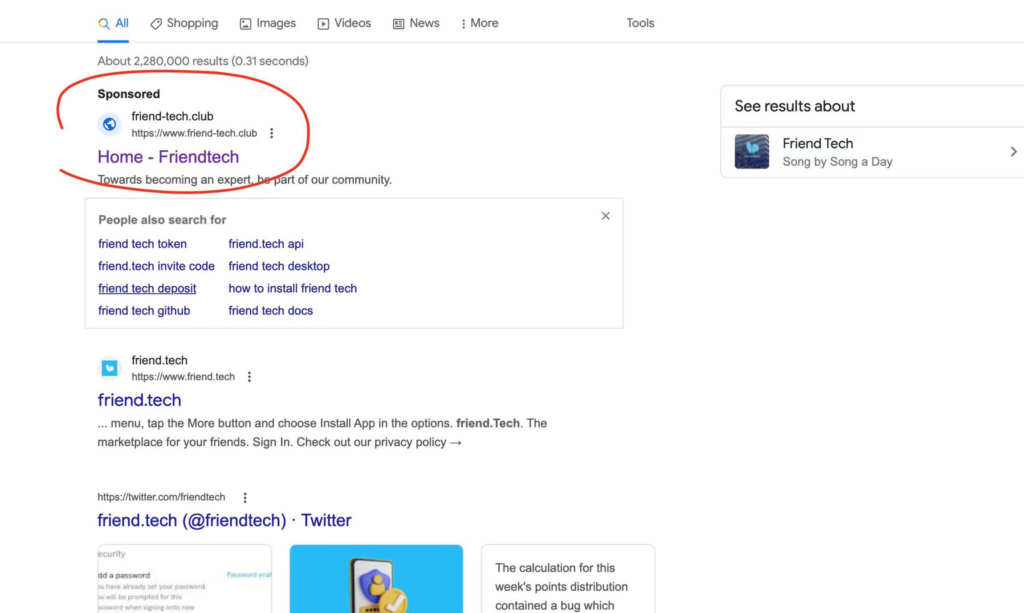Open the password security tweet card
This screenshot has width=1024, height=613.
[184, 579]
